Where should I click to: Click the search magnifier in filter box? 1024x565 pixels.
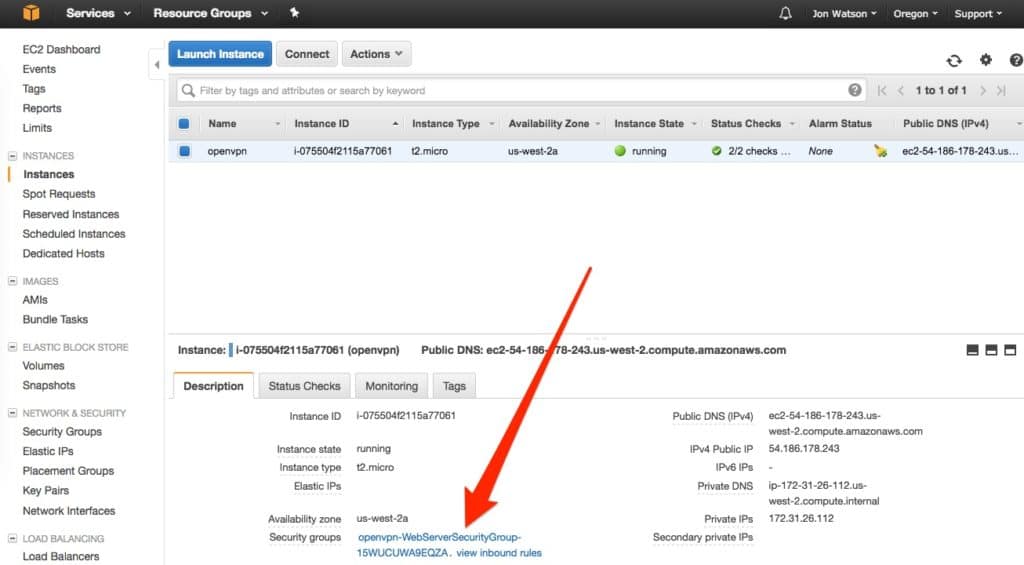click(188, 90)
